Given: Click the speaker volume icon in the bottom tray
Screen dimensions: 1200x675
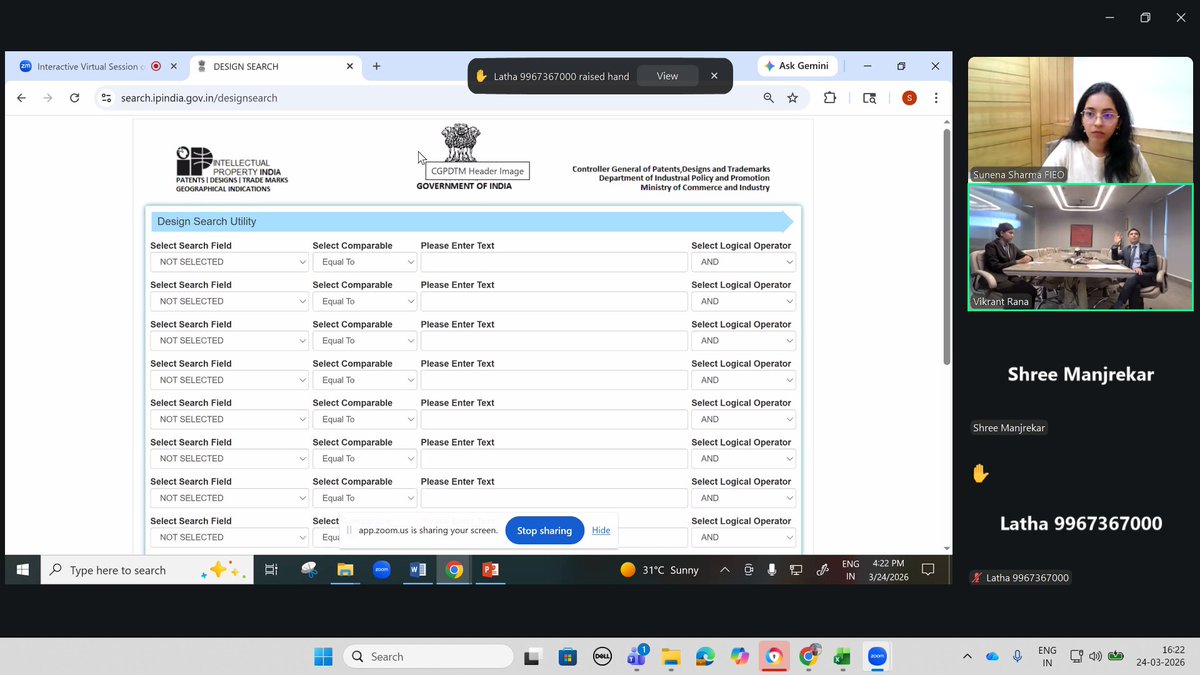Looking at the screenshot, I should 1095,657.
